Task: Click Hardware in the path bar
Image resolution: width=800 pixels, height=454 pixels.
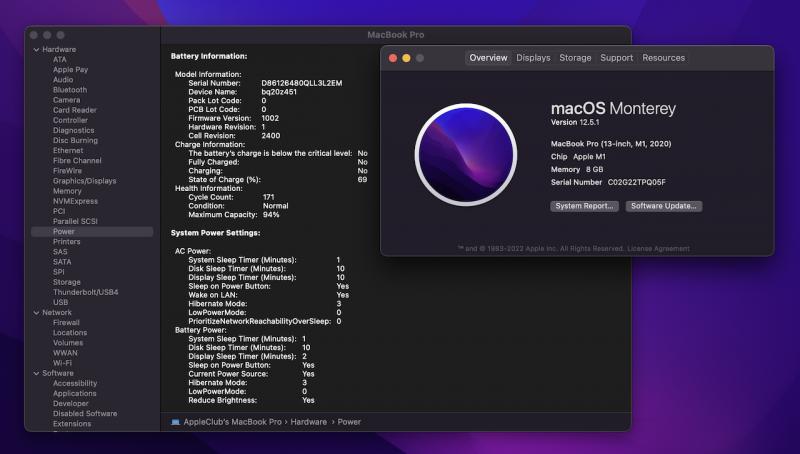Action: (x=309, y=422)
